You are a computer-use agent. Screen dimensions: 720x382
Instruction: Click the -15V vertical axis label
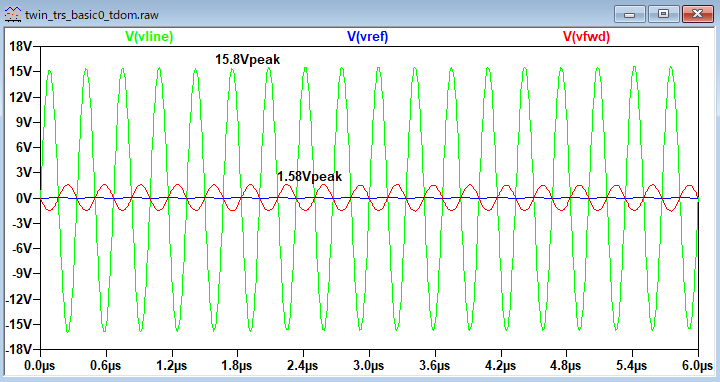point(18,324)
